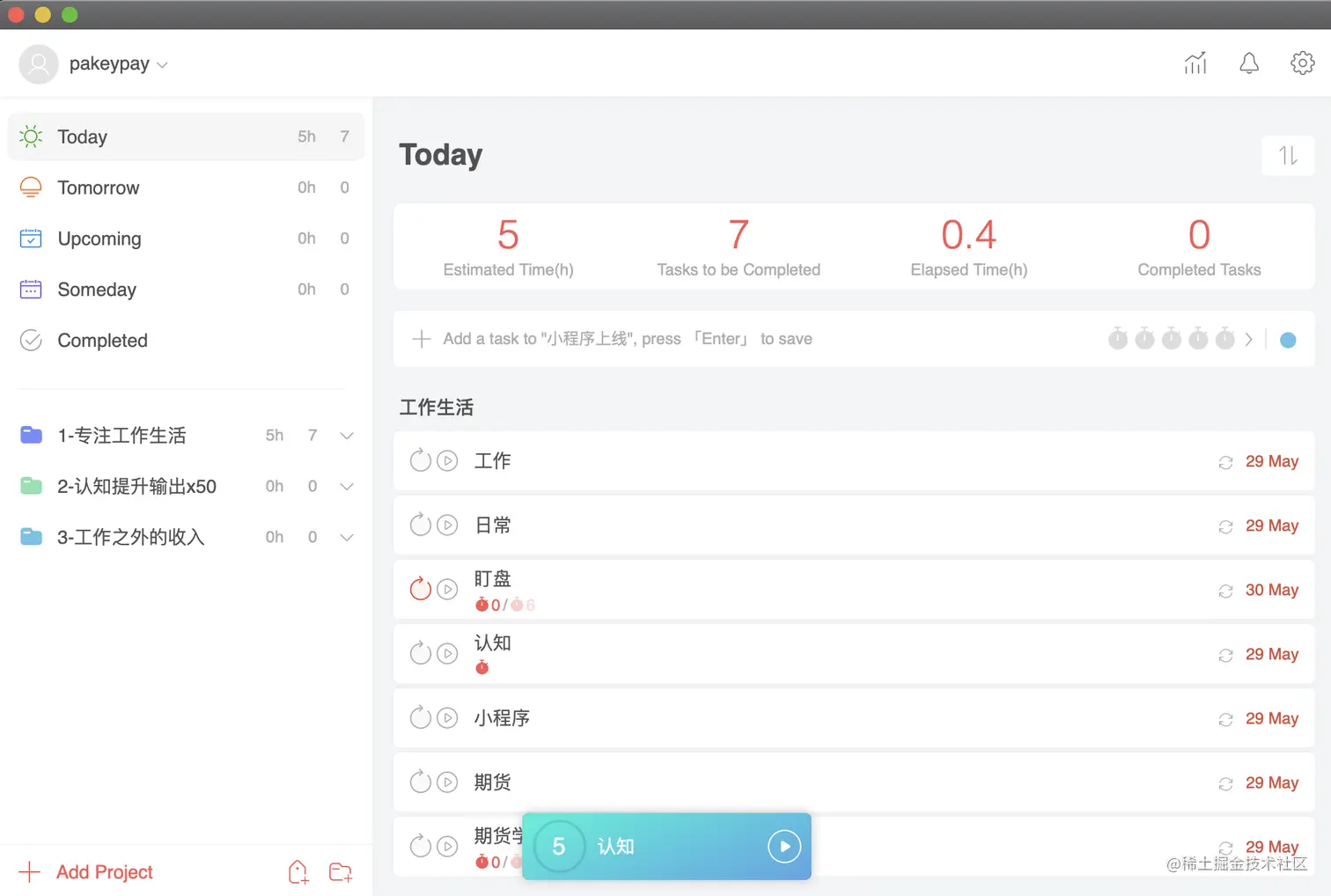Select Today in the sidebar
Image resolution: width=1331 pixels, height=896 pixels.
(186, 136)
